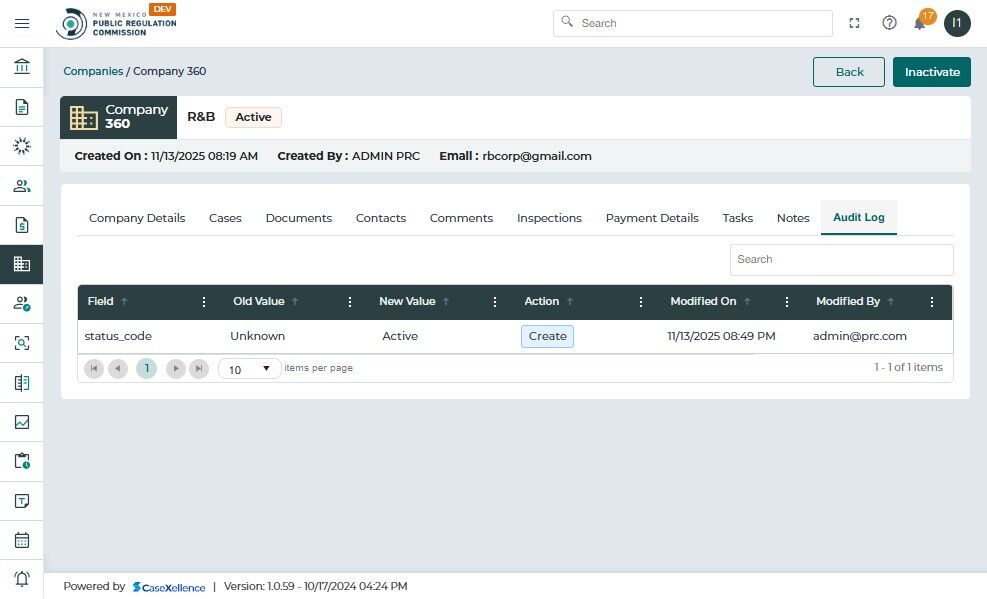Screen dimensions: 987x599
Task: Open the text note sidebar icon
Action: [22, 501]
